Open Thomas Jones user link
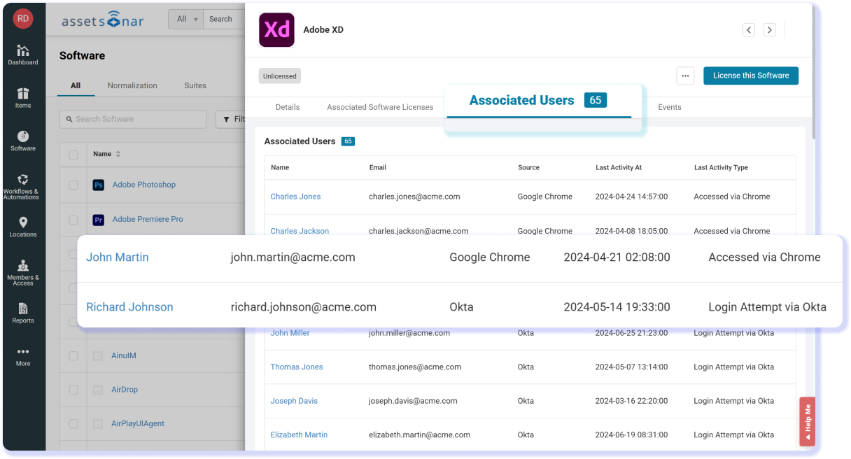 click(x=297, y=367)
